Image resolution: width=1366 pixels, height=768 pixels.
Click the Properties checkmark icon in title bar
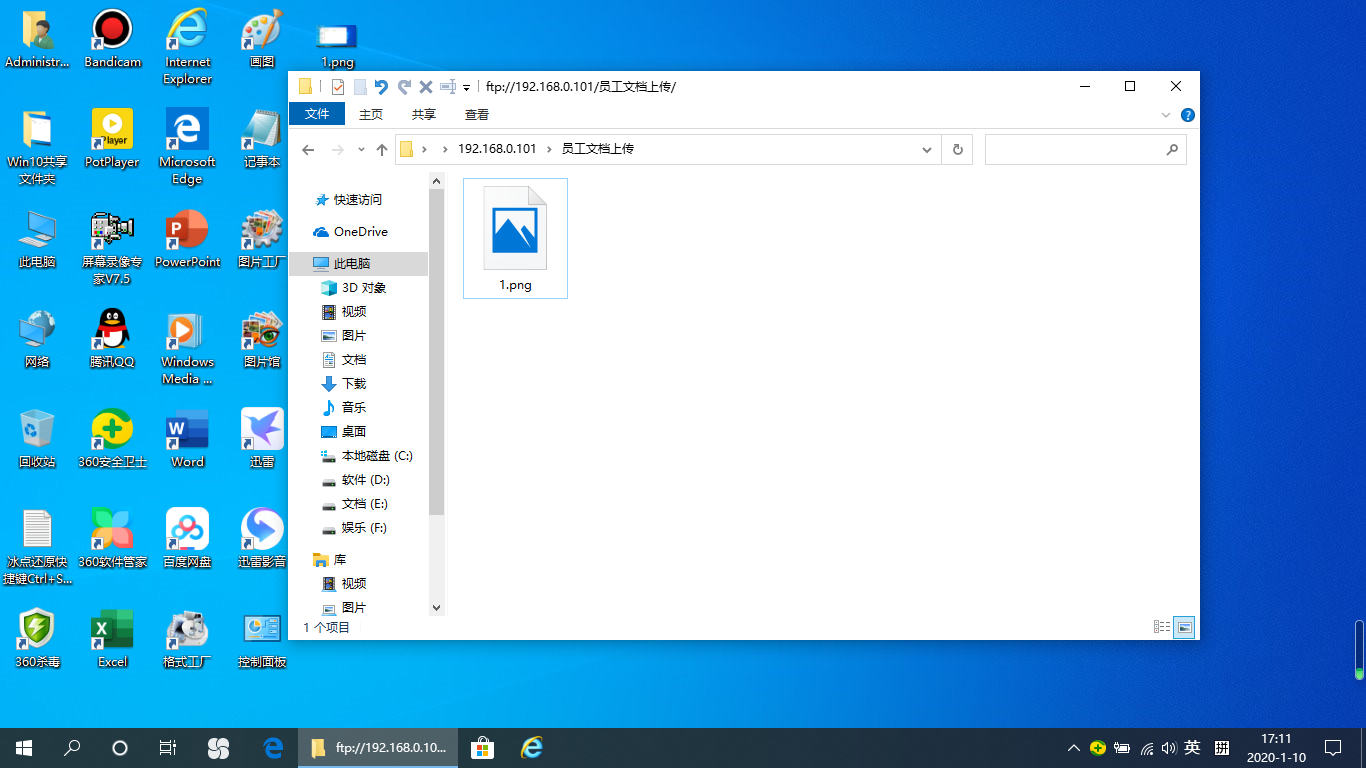(x=338, y=87)
